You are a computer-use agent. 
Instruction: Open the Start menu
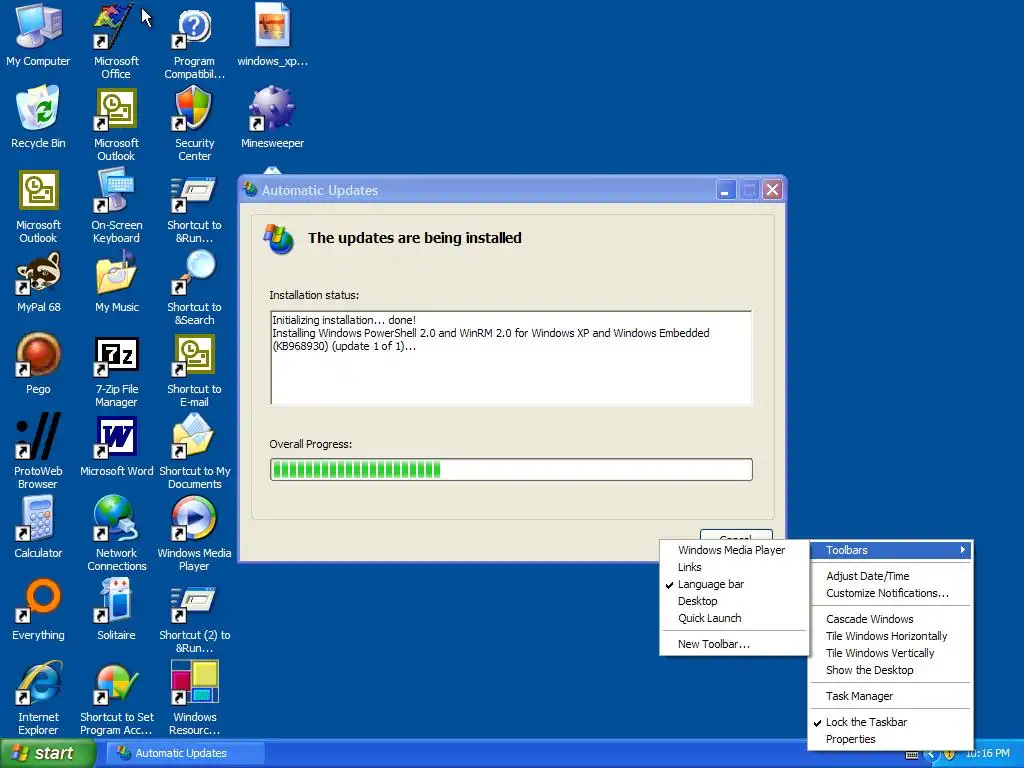coord(47,754)
